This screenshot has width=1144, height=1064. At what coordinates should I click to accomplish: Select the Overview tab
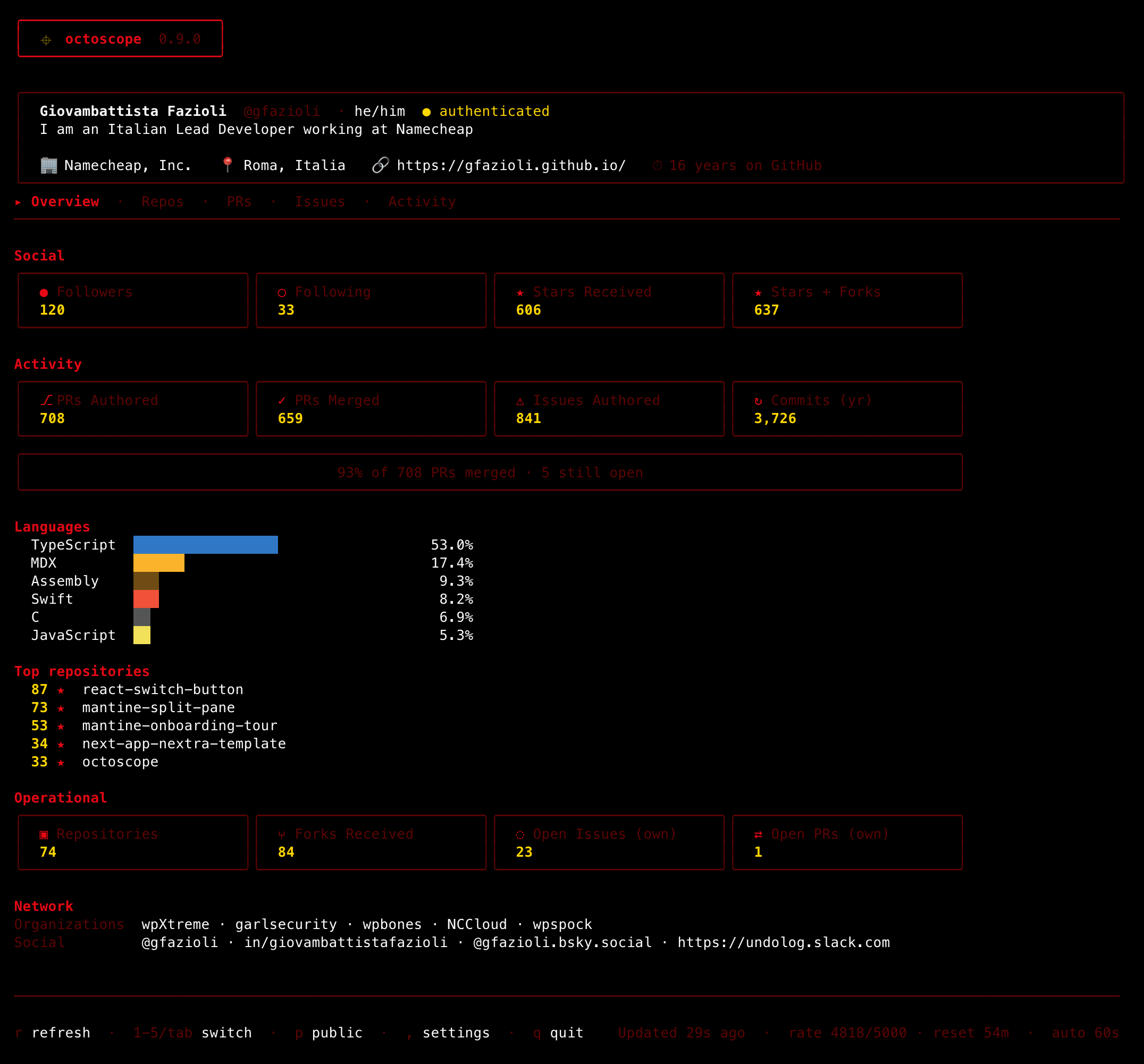(65, 201)
